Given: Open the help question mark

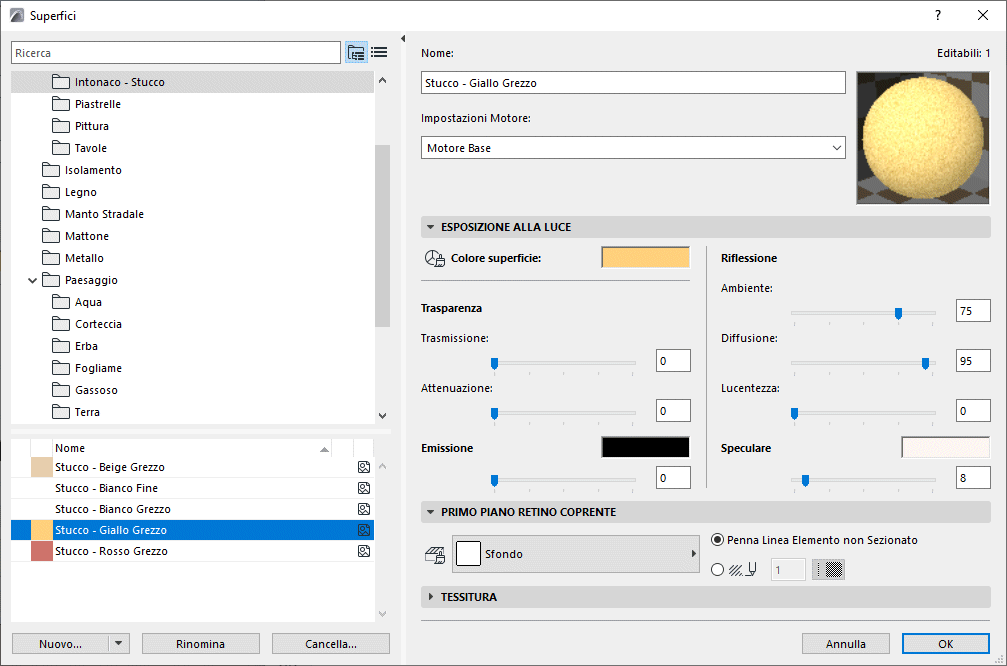Looking at the screenshot, I should pyautogui.click(x=938, y=15).
